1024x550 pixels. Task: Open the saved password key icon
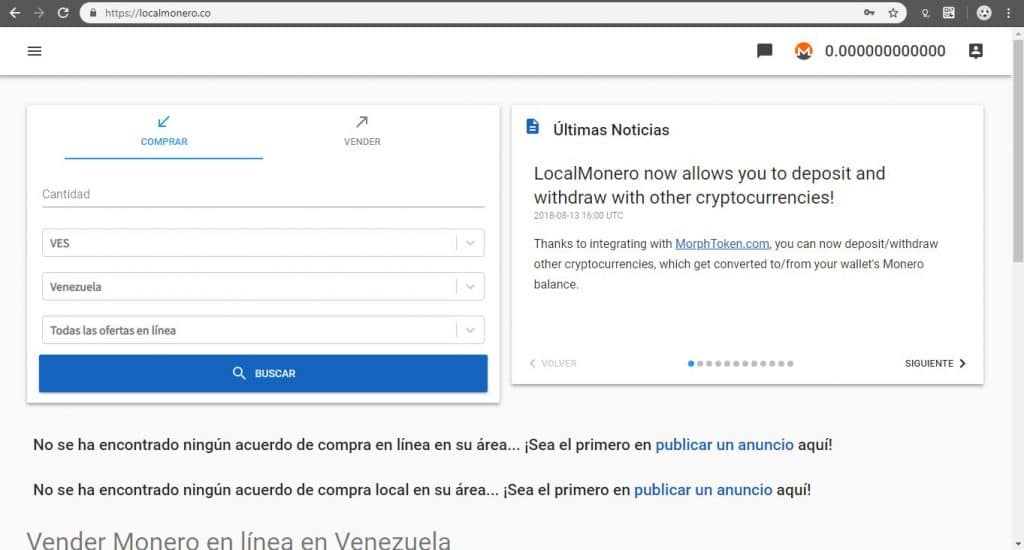point(869,12)
